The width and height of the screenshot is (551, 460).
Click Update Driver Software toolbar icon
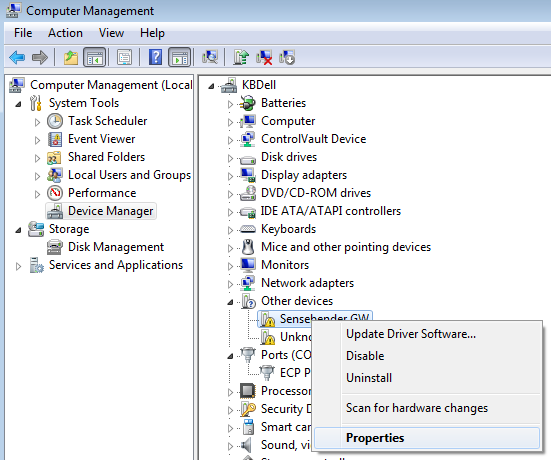click(x=241, y=57)
